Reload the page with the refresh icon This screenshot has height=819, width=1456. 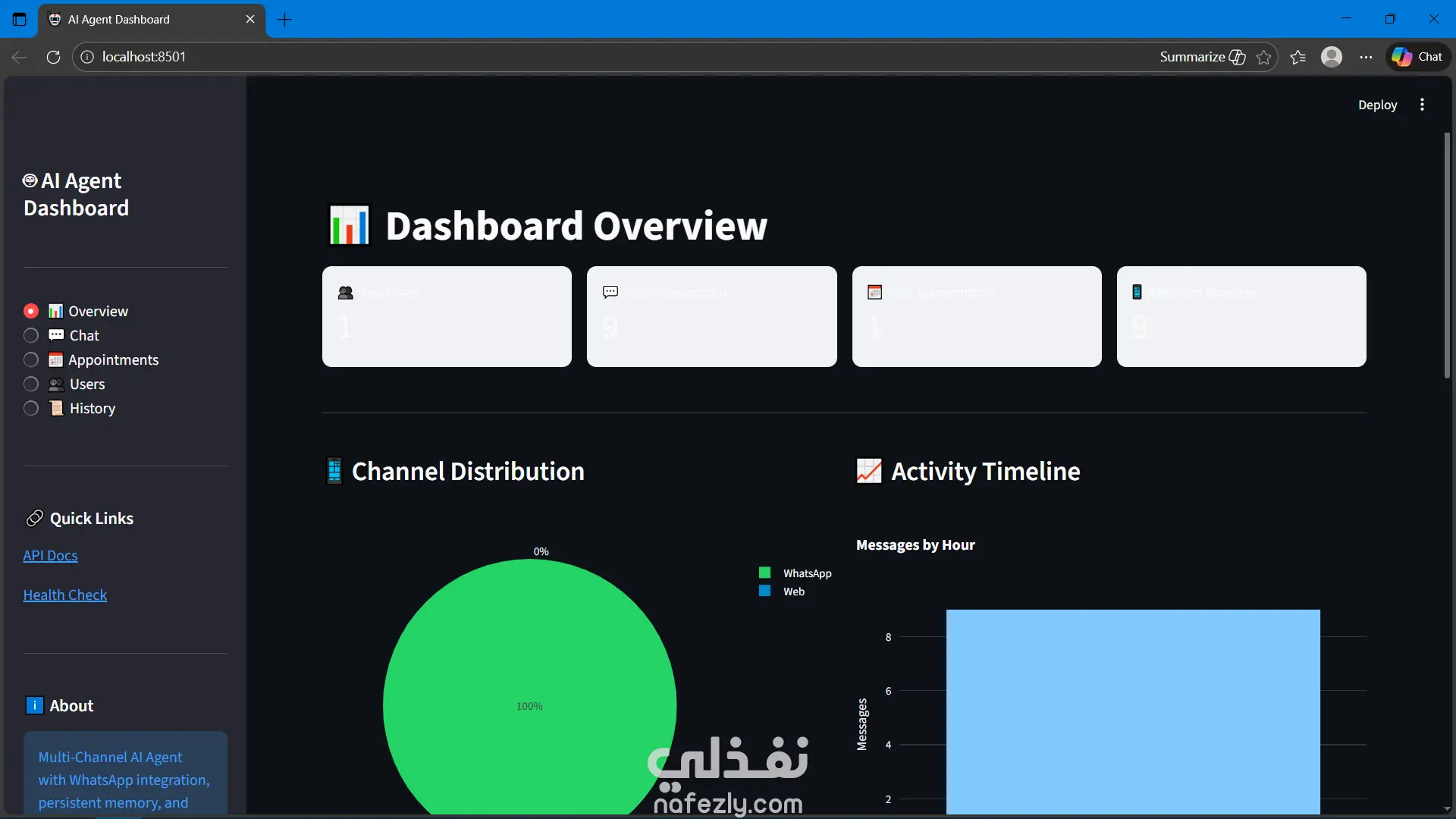point(53,57)
